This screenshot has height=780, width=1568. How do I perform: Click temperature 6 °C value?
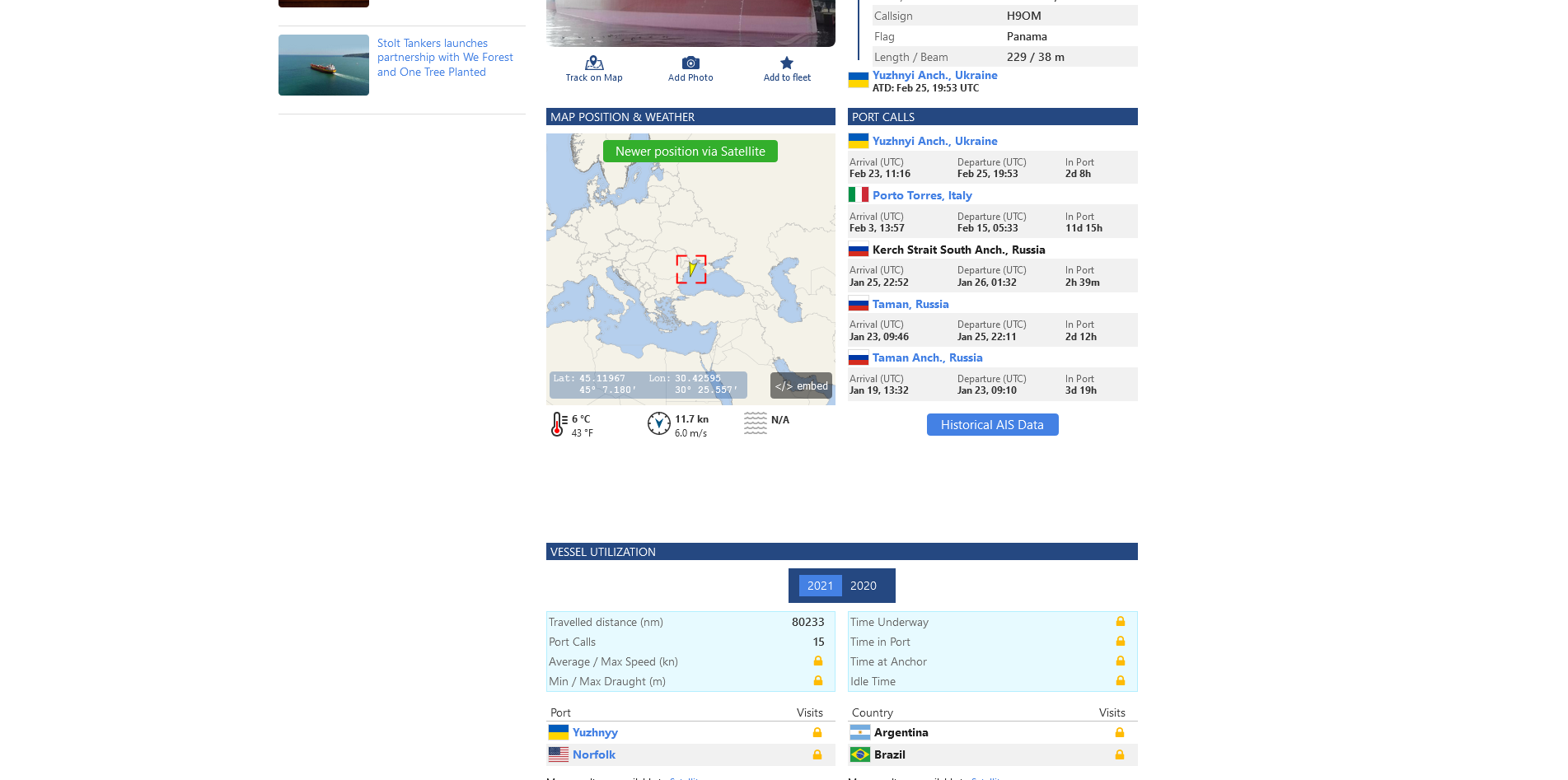point(581,419)
